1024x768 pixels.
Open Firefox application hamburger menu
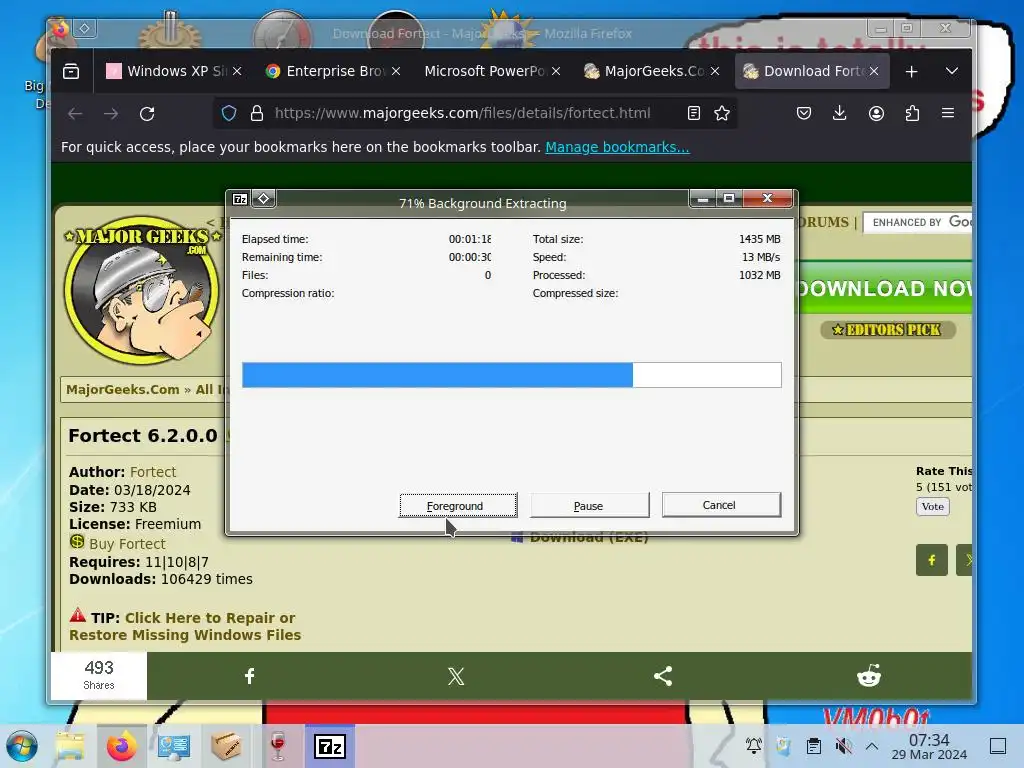click(x=948, y=113)
